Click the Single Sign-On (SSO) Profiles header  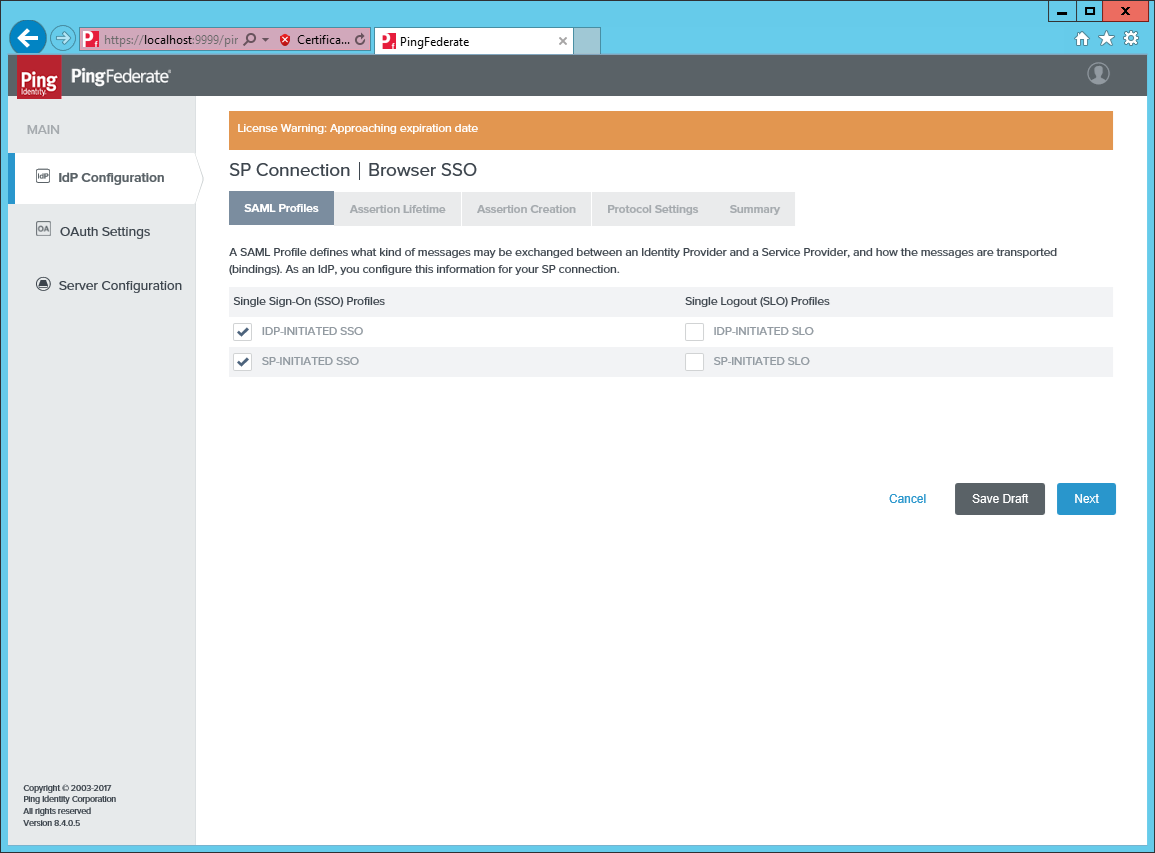(309, 301)
